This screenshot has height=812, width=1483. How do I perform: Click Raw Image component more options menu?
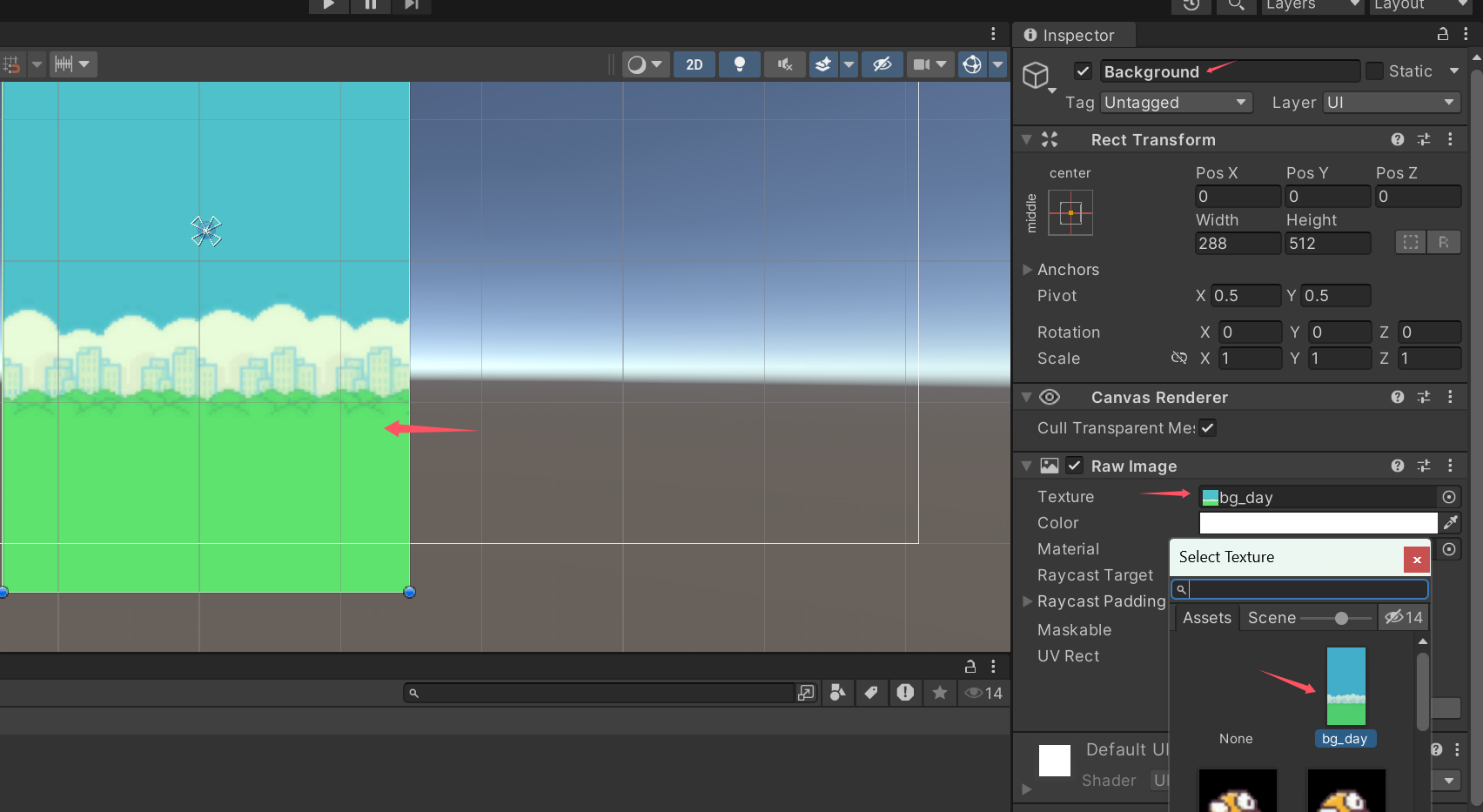coord(1450,466)
